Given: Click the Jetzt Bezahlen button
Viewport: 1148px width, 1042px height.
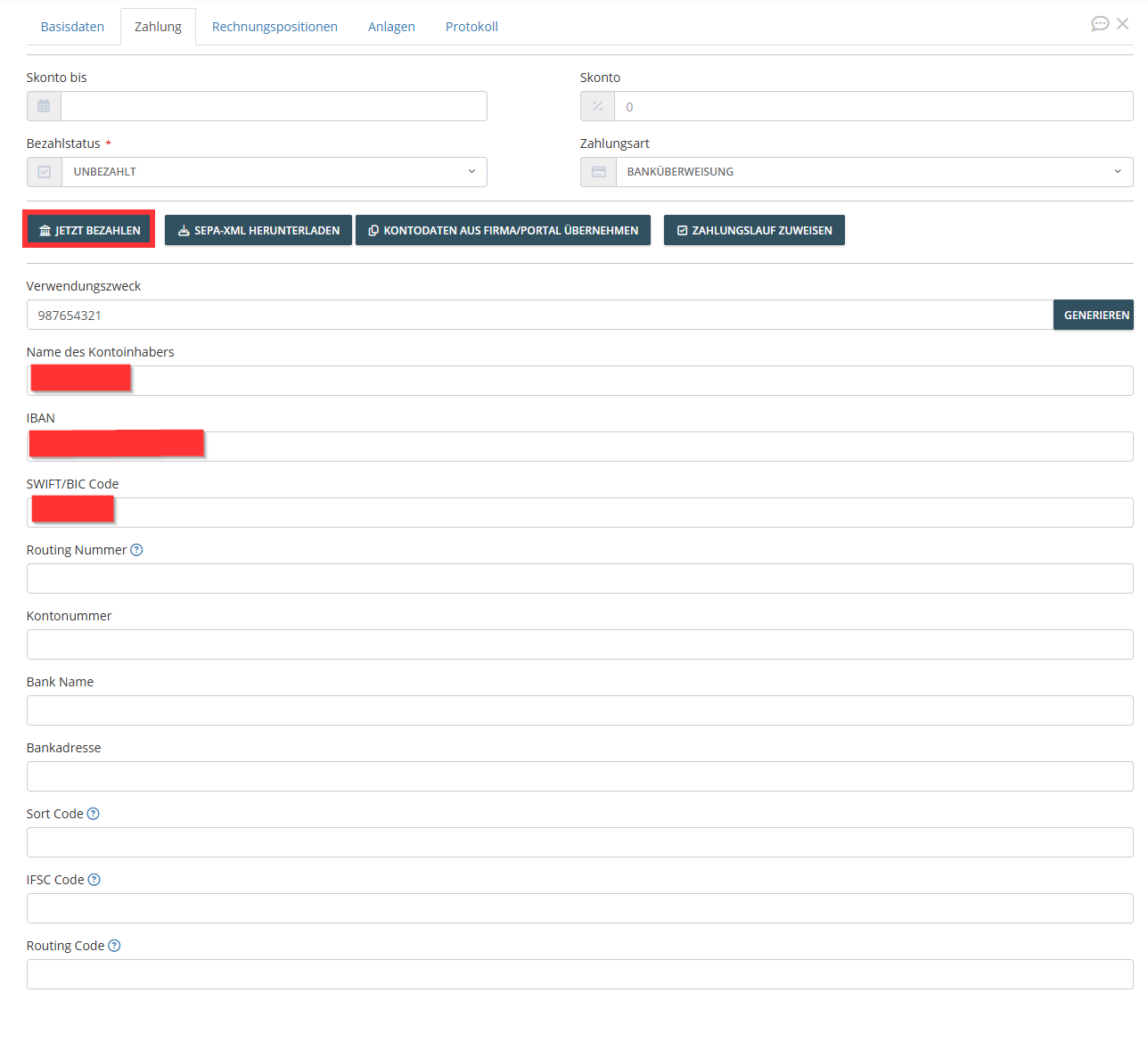Looking at the screenshot, I should (89, 230).
